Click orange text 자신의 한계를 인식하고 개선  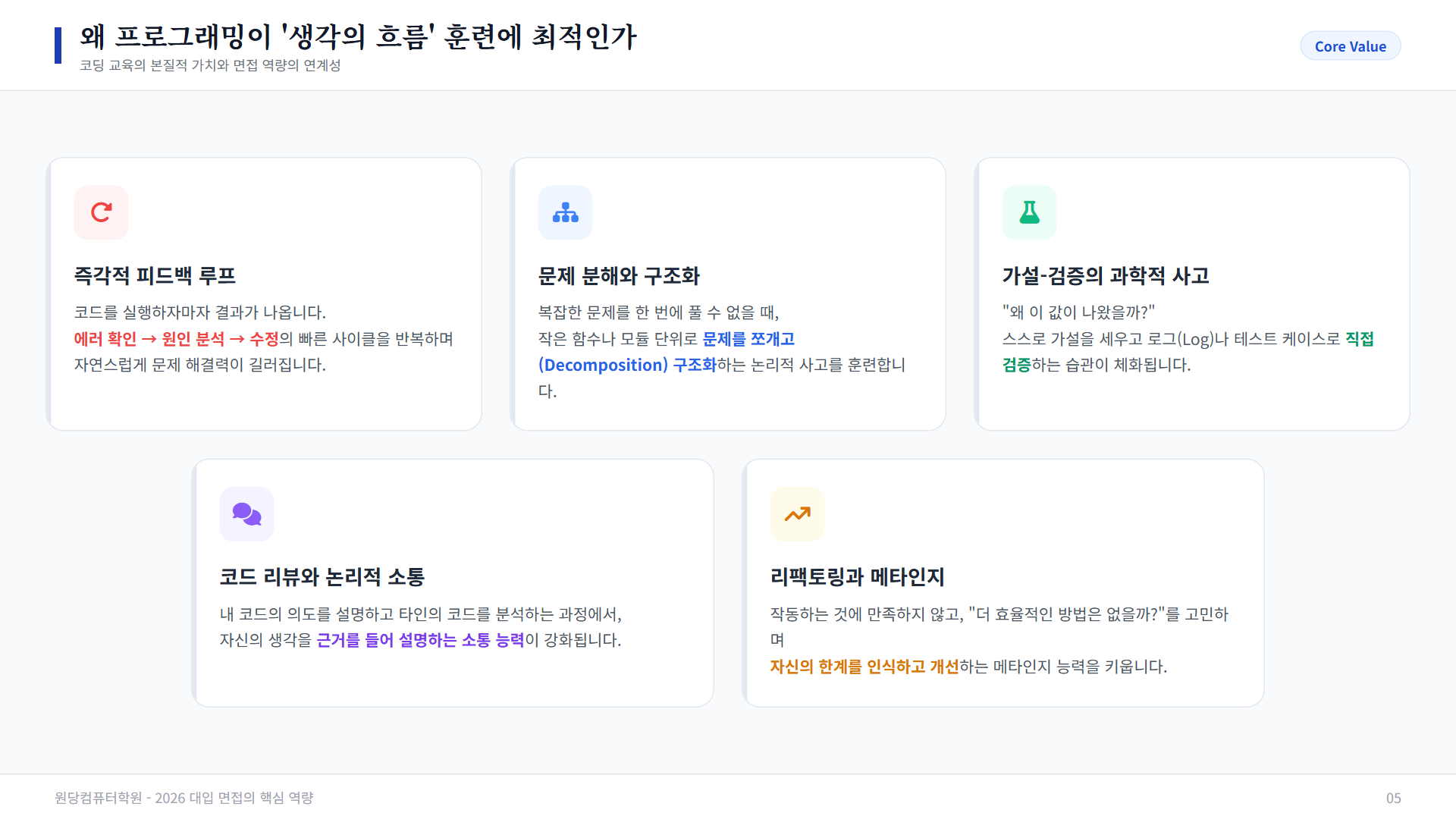point(864,667)
